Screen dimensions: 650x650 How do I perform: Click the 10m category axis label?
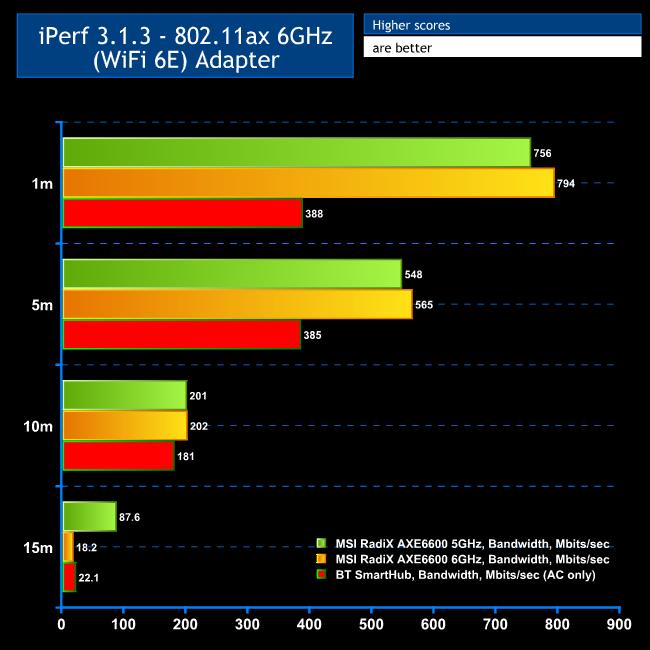[x=38, y=426]
